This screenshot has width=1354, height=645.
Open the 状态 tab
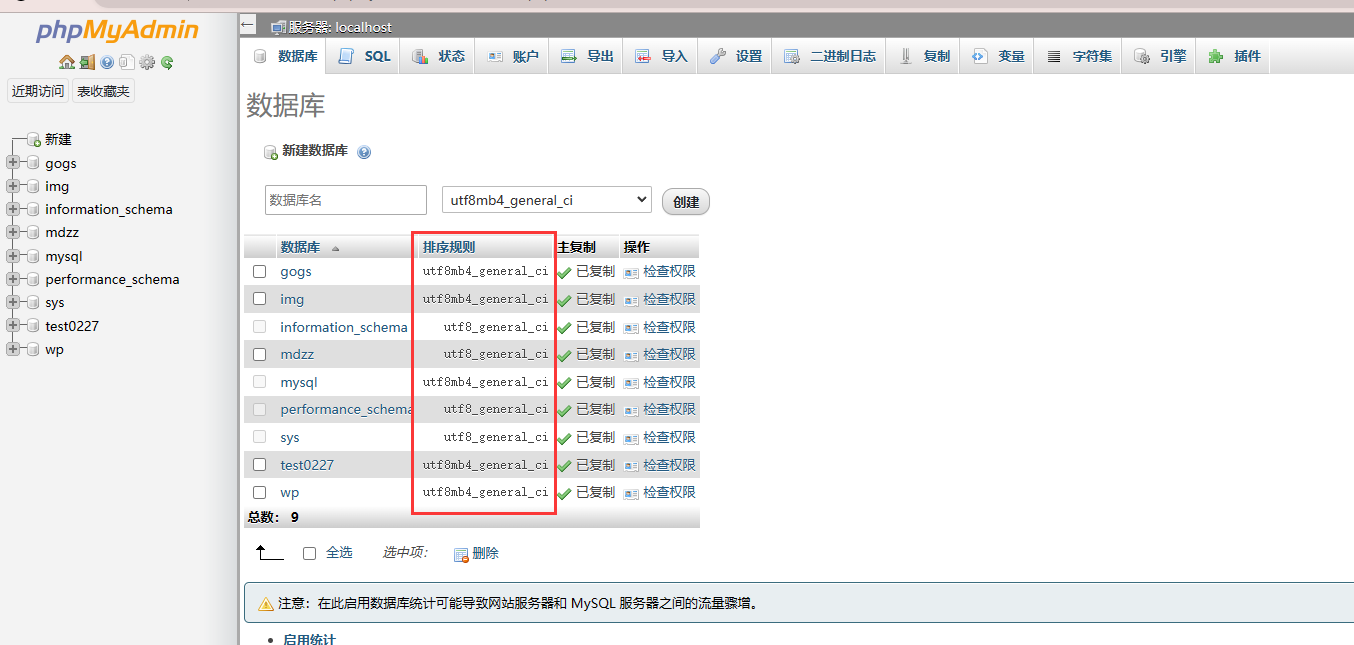(x=438, y=56)
